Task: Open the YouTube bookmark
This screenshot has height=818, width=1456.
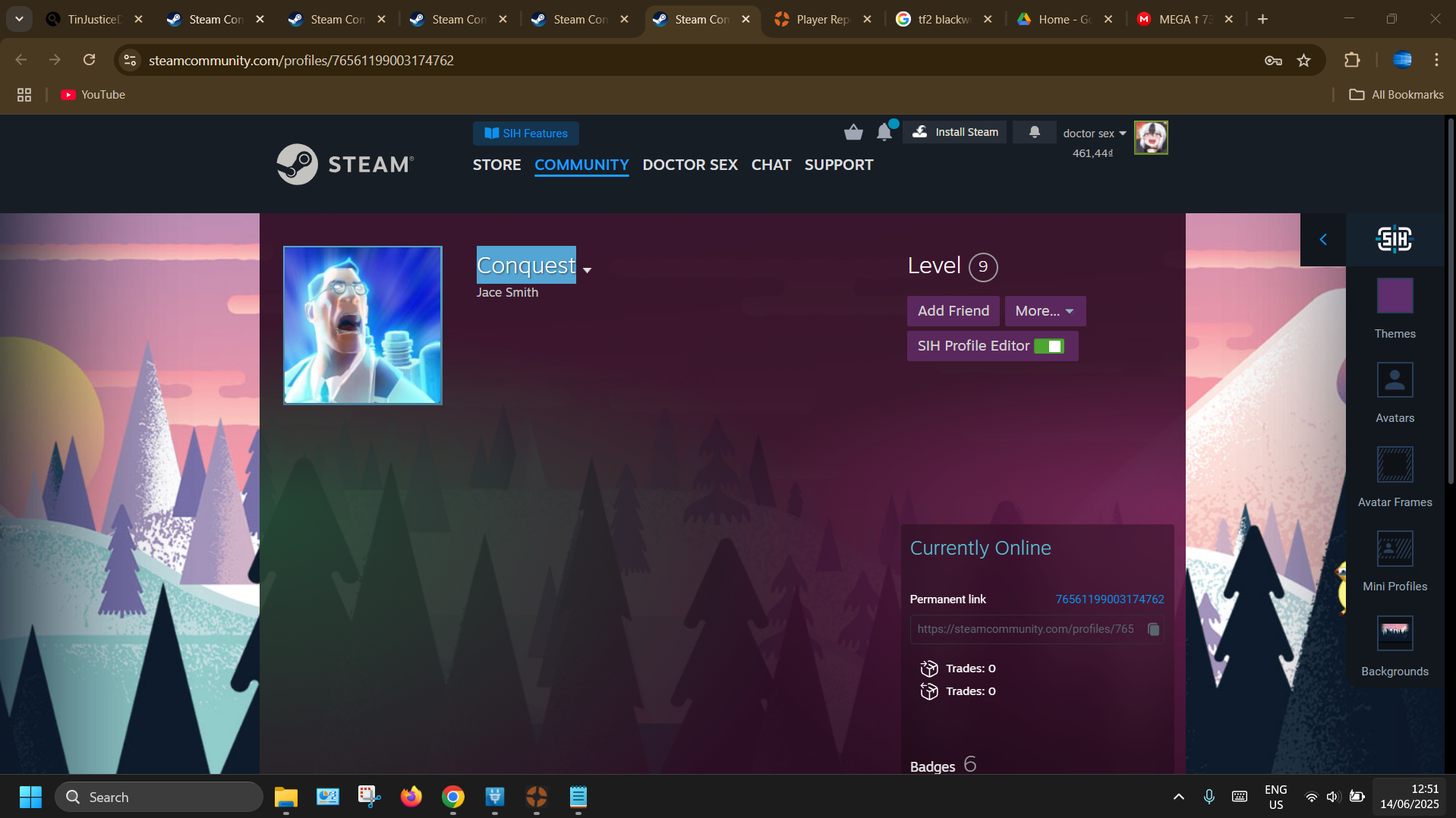Action: click(x=93, y=95)
